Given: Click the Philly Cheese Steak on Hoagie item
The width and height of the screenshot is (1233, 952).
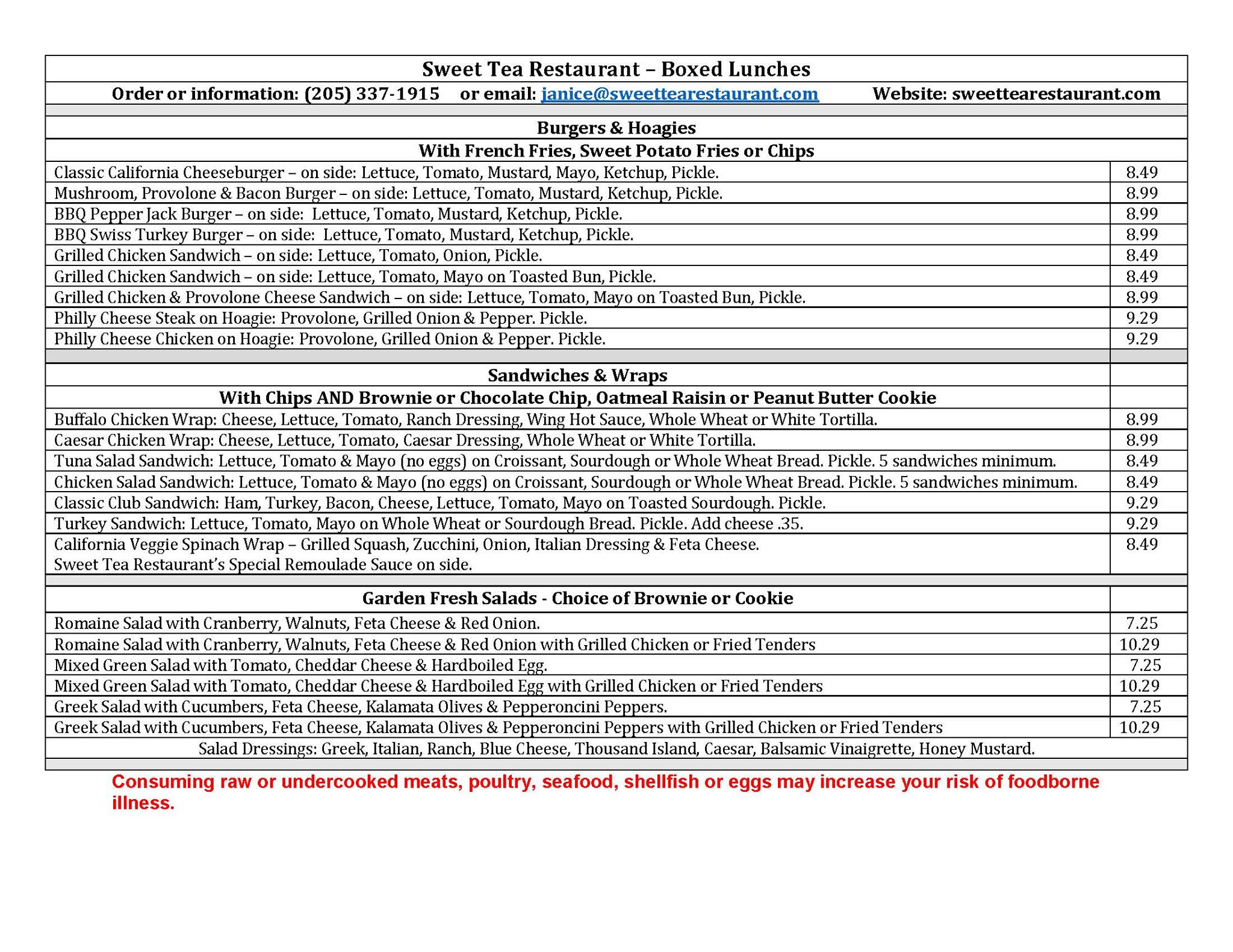Looking at the screenshot, I should [320, 318].
